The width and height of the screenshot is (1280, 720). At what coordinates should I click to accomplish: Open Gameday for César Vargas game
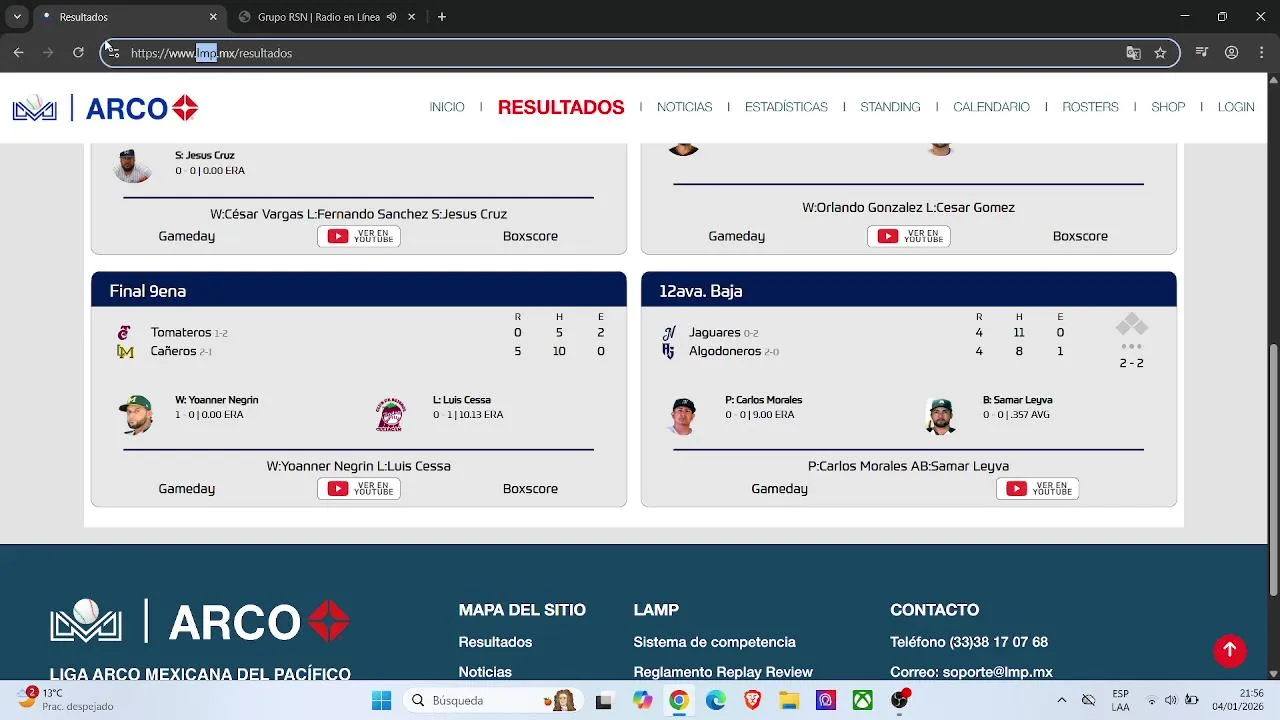click(x=186, y=236)
